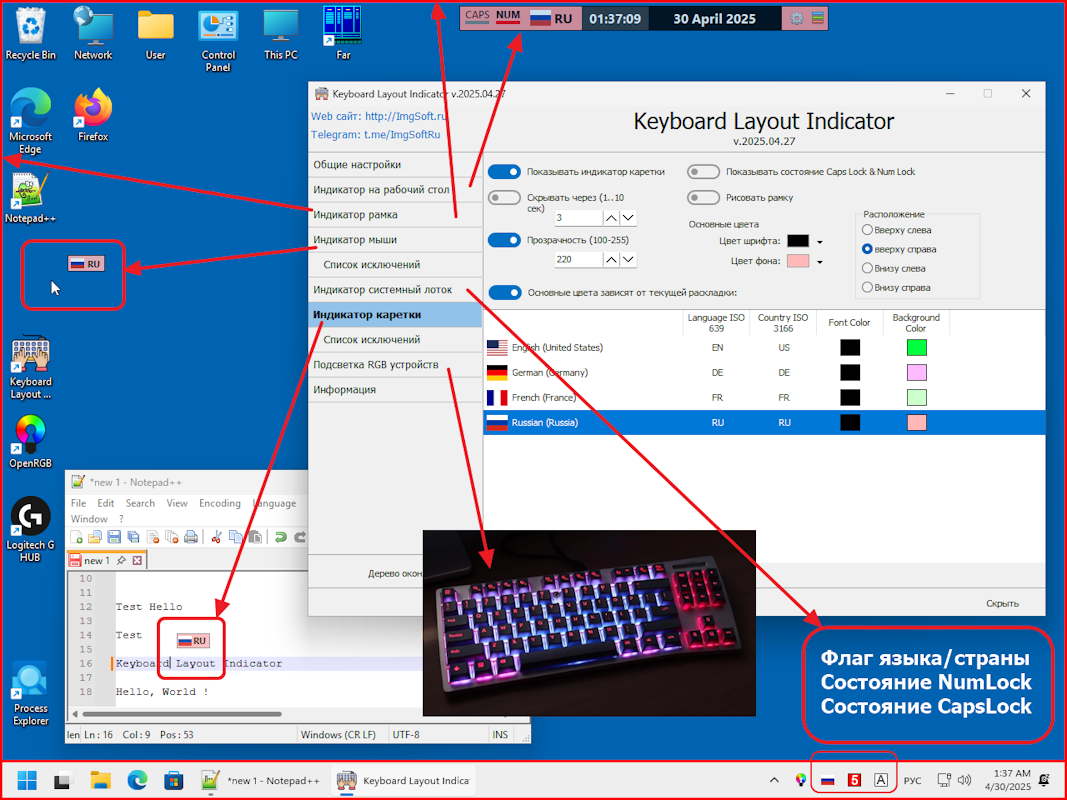The height and width of the screenshot is (800, 1067).
Task: Click the letter A tray icon
Action: coord(881,780)
